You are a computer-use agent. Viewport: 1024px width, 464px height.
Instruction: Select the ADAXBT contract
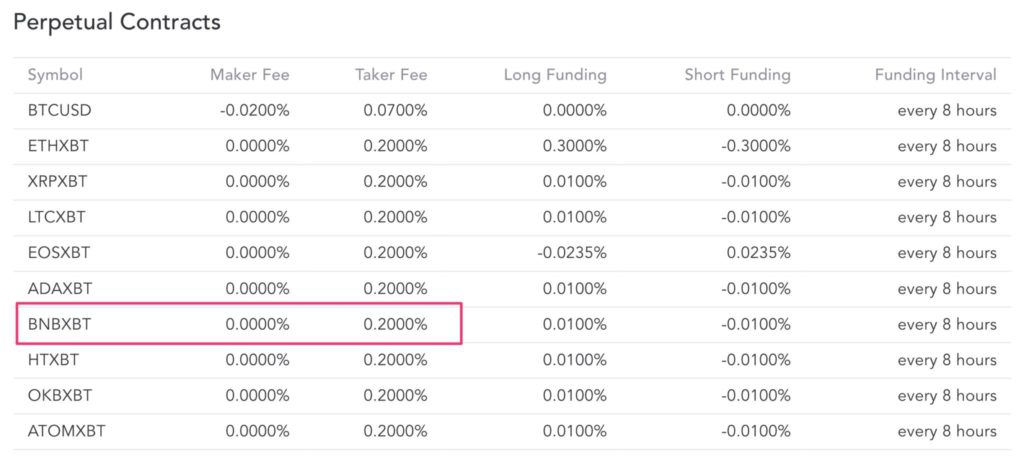60,289
